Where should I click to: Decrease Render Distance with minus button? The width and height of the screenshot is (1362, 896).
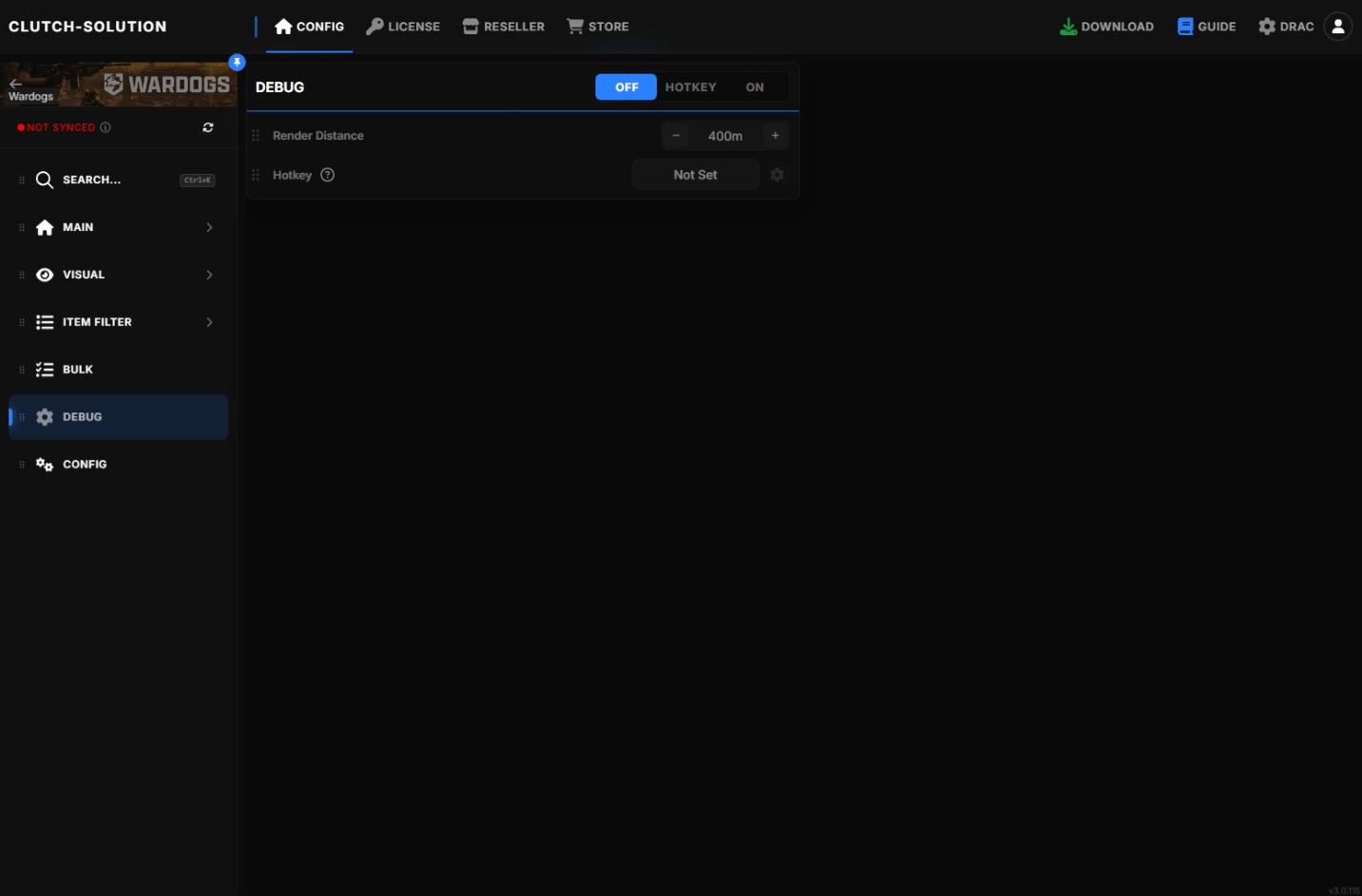tap(676, 136)
